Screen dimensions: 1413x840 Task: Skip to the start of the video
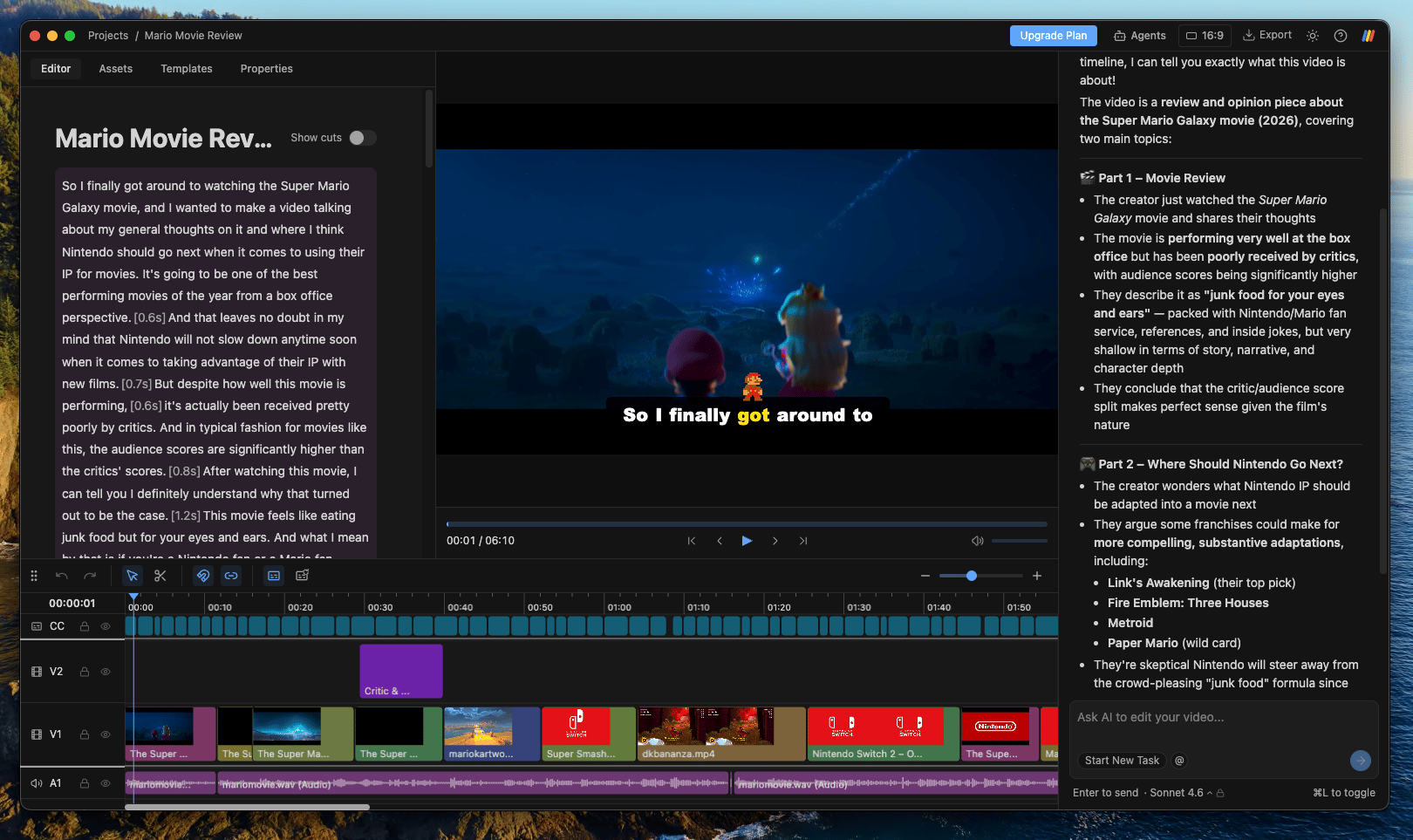(692, 541)
